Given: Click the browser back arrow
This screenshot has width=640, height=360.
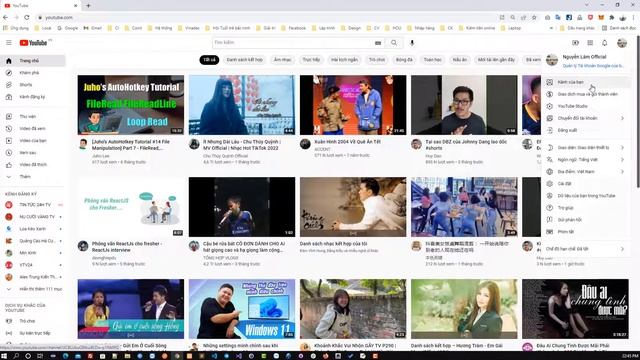Looking at the screenshot, I should click(x=5, y=17).
